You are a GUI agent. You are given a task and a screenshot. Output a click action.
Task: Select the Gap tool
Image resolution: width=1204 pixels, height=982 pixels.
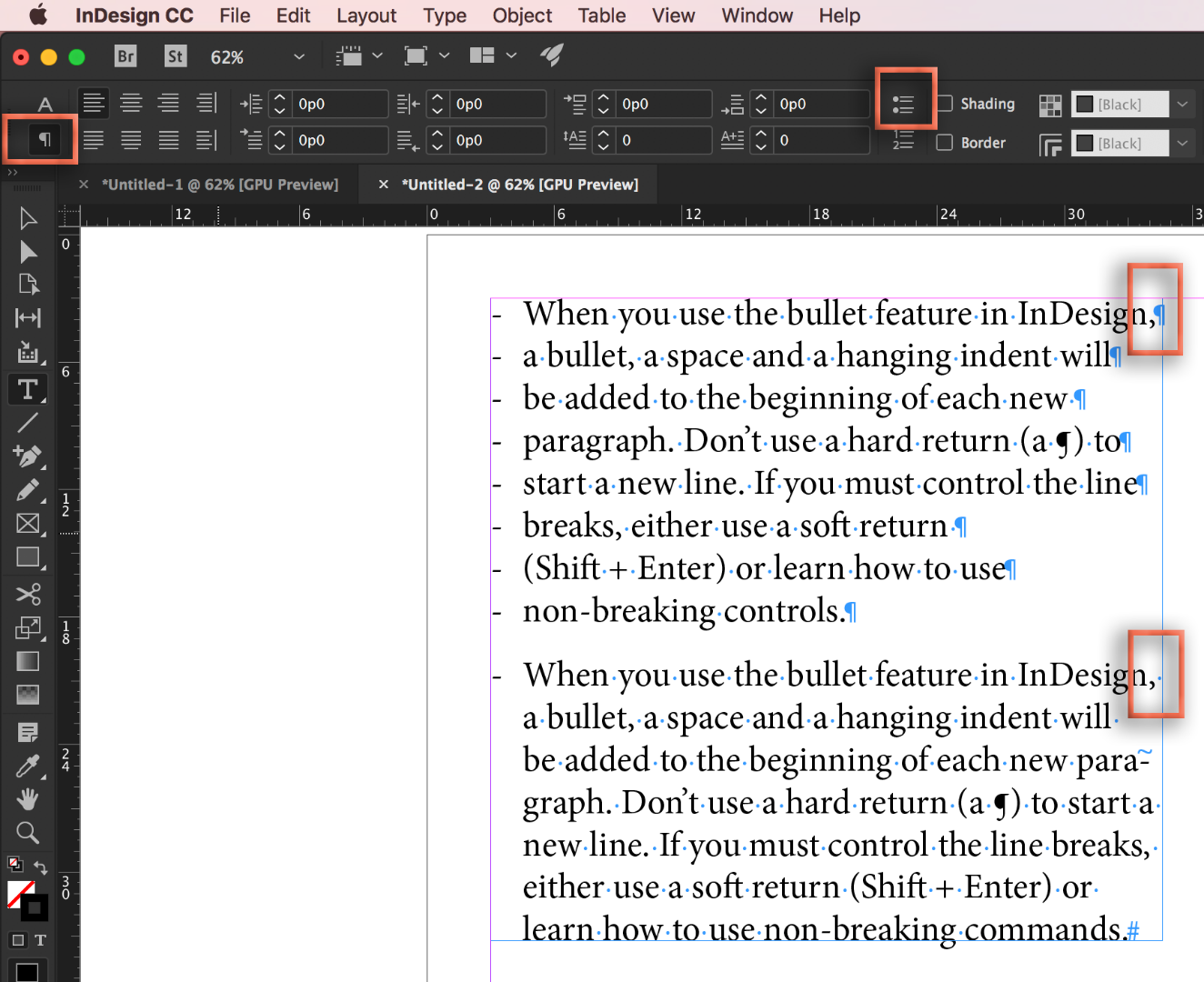(28, 317)
